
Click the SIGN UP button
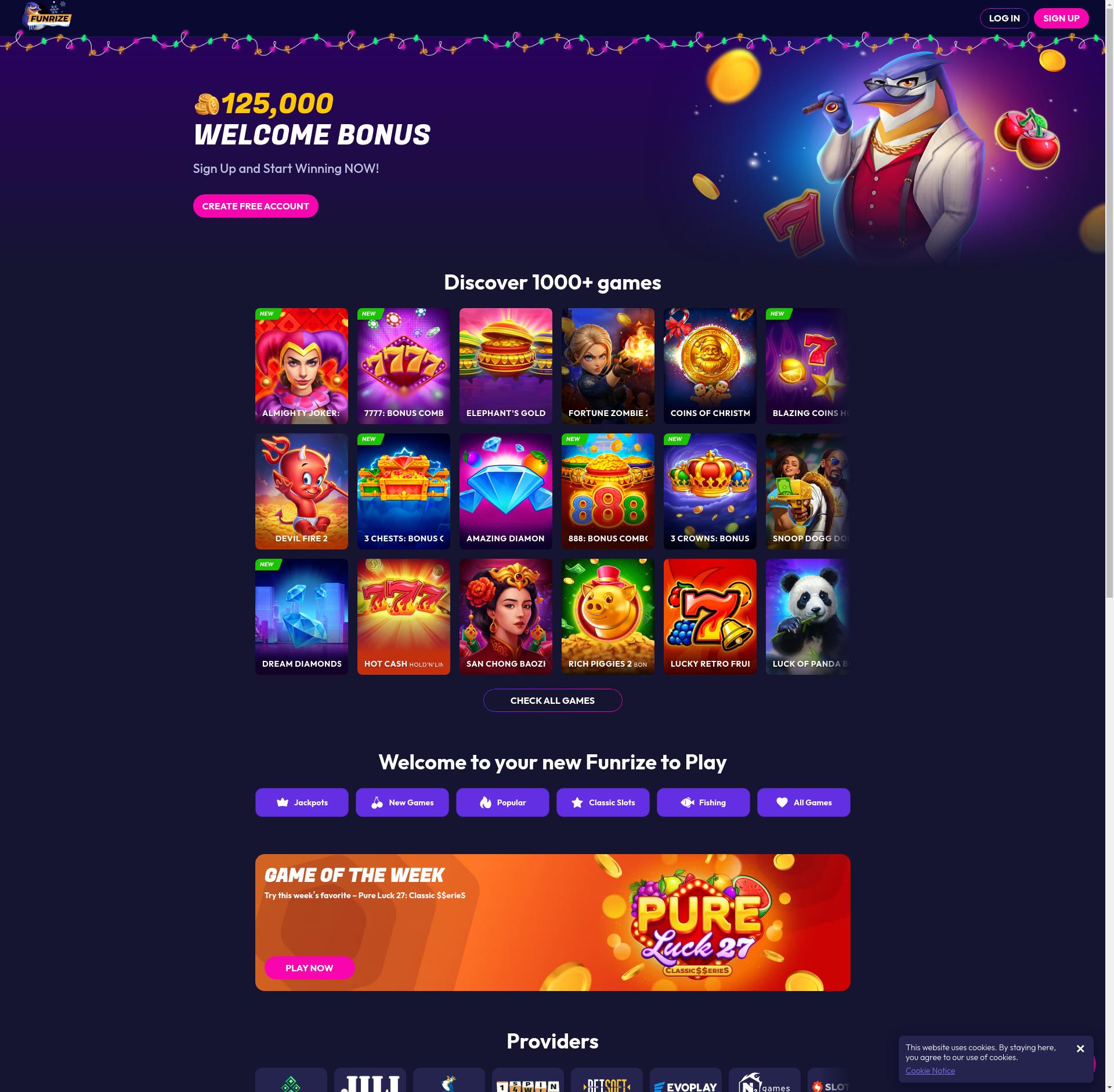(1061, 18)
